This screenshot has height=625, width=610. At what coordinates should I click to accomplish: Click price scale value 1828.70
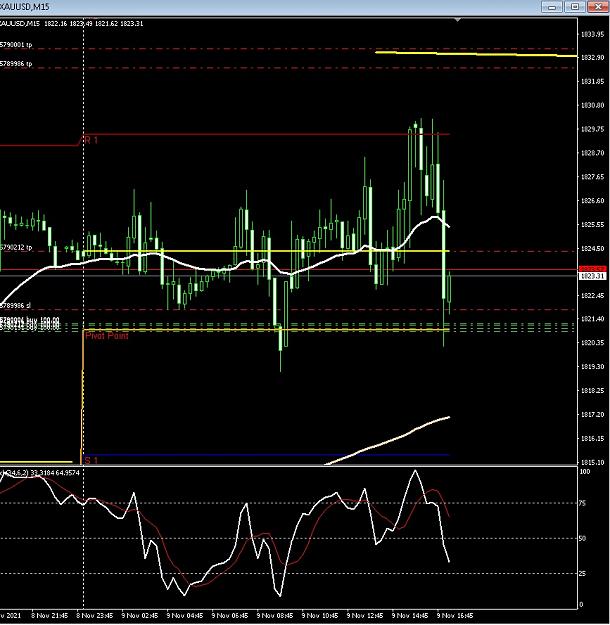pyautogui.click(x=592, y=153)
